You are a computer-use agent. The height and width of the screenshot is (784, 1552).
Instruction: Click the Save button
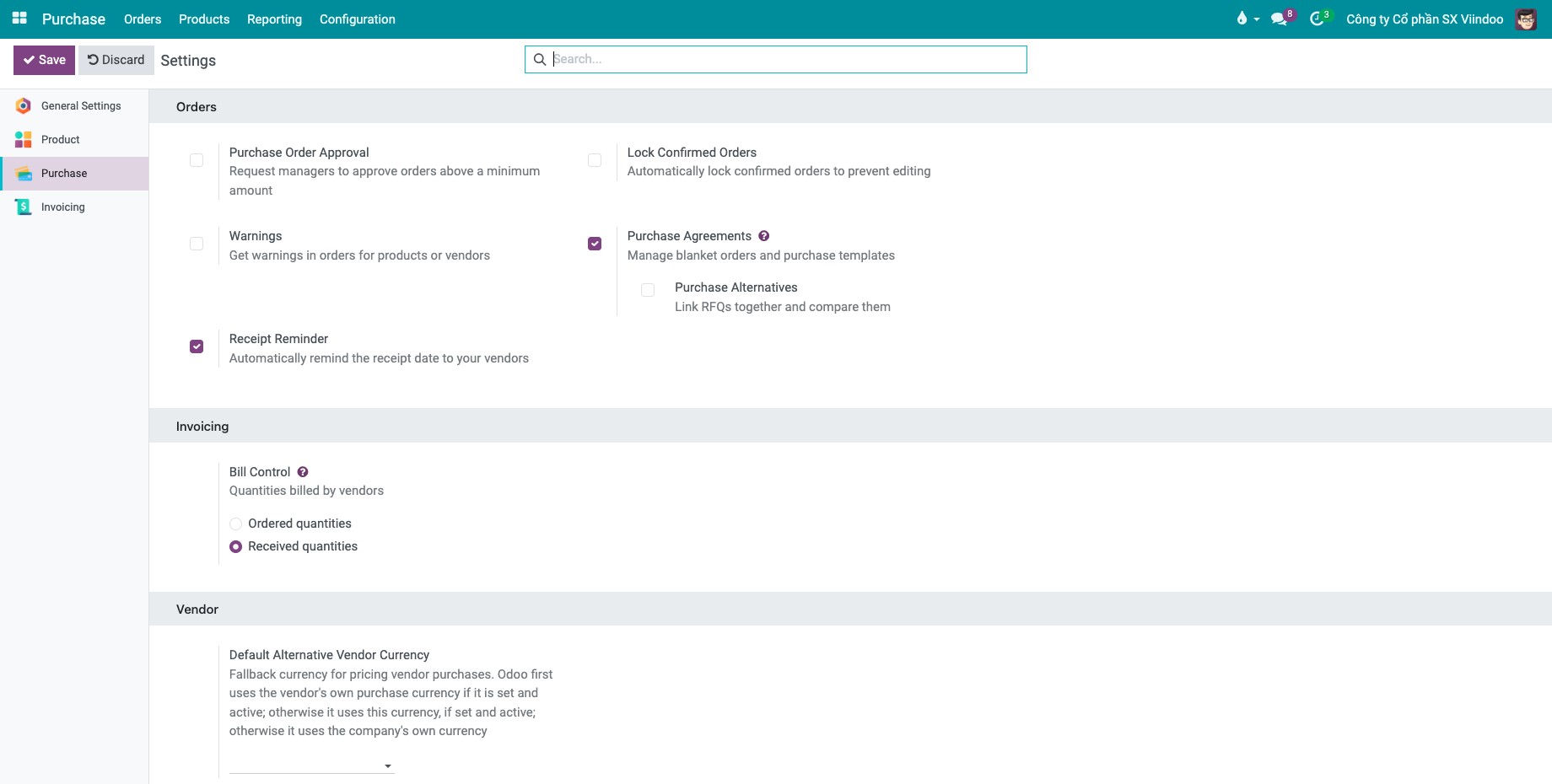[x=44, y=60]
